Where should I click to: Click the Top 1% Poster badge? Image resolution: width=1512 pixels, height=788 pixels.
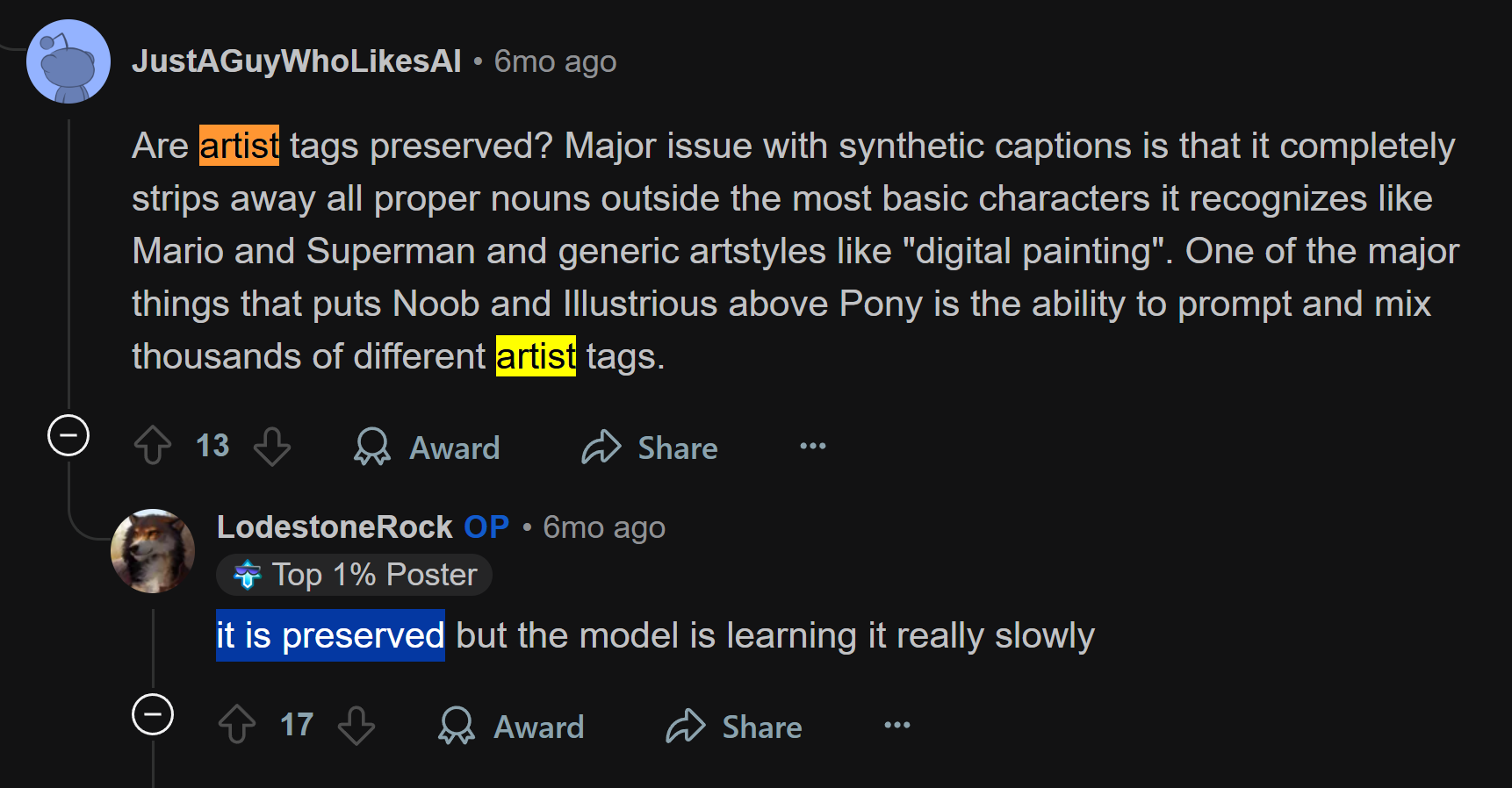[354, 575]
